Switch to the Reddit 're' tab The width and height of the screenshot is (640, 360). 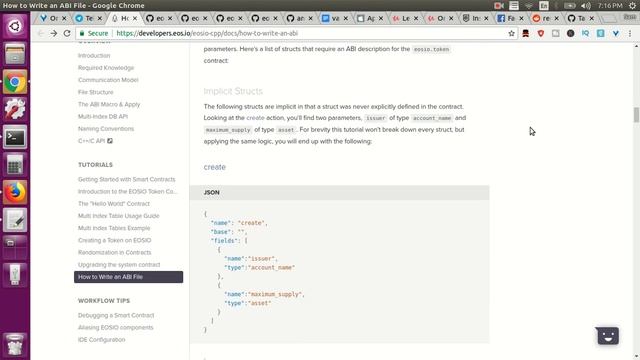[x=546, y=18]
